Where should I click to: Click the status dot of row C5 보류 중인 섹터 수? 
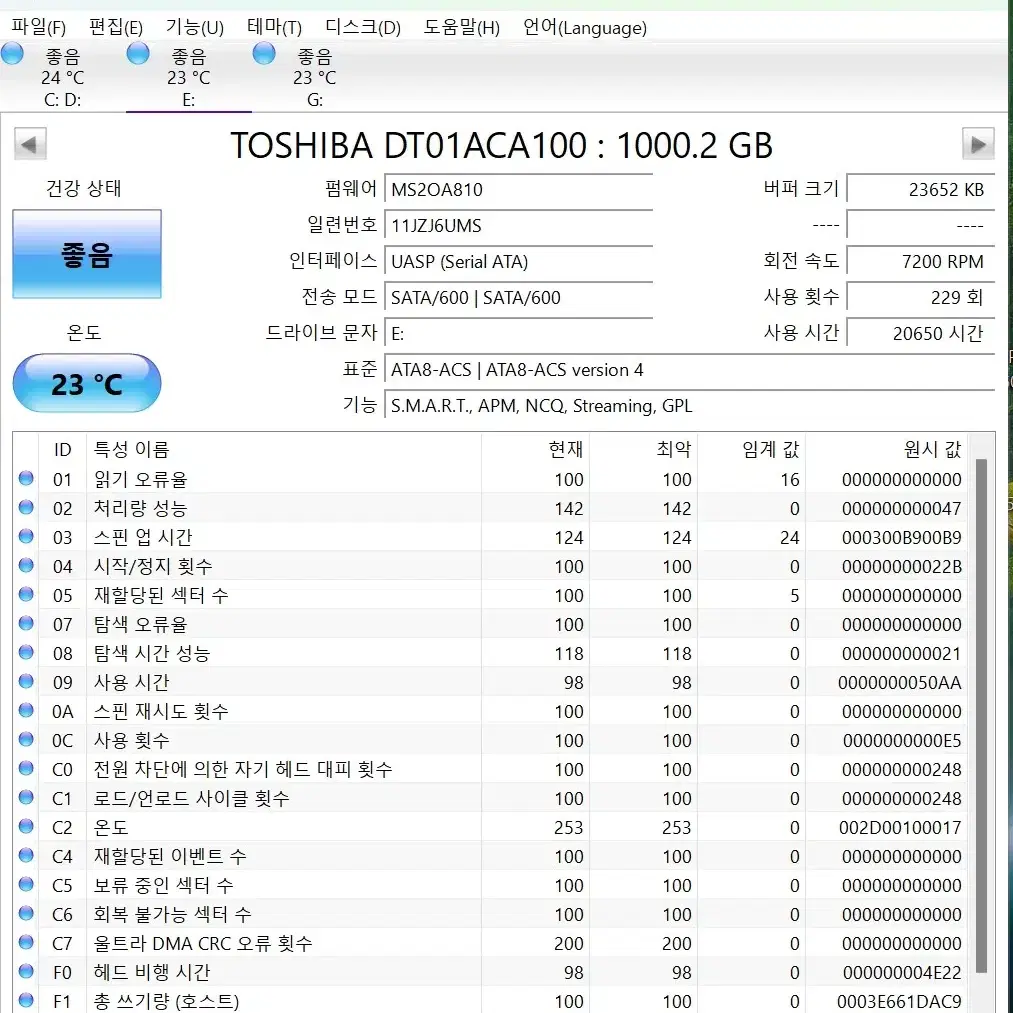26,884
